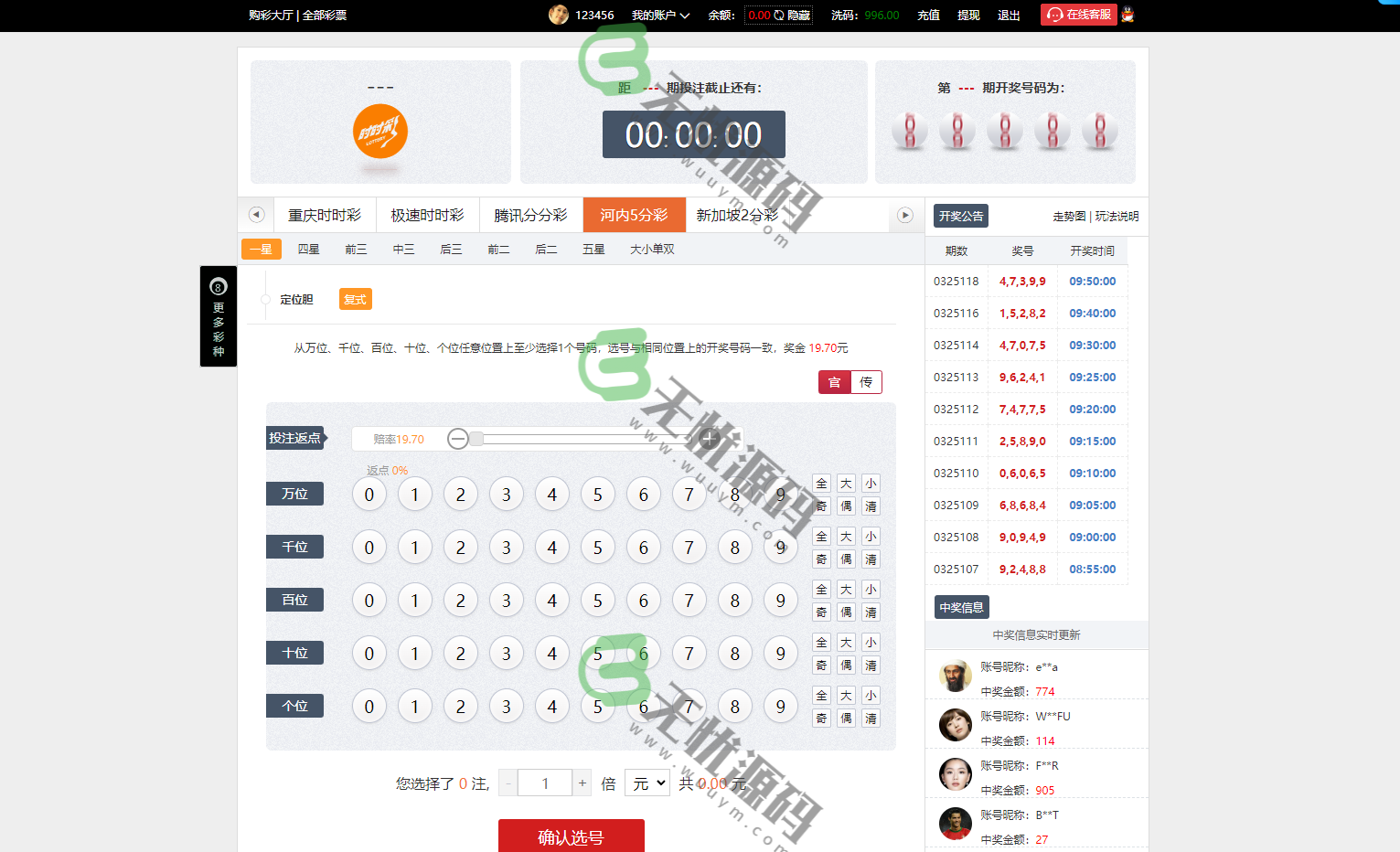Open the online customer service chat
The image size is (1400, 852).
tap(1078, 15)
